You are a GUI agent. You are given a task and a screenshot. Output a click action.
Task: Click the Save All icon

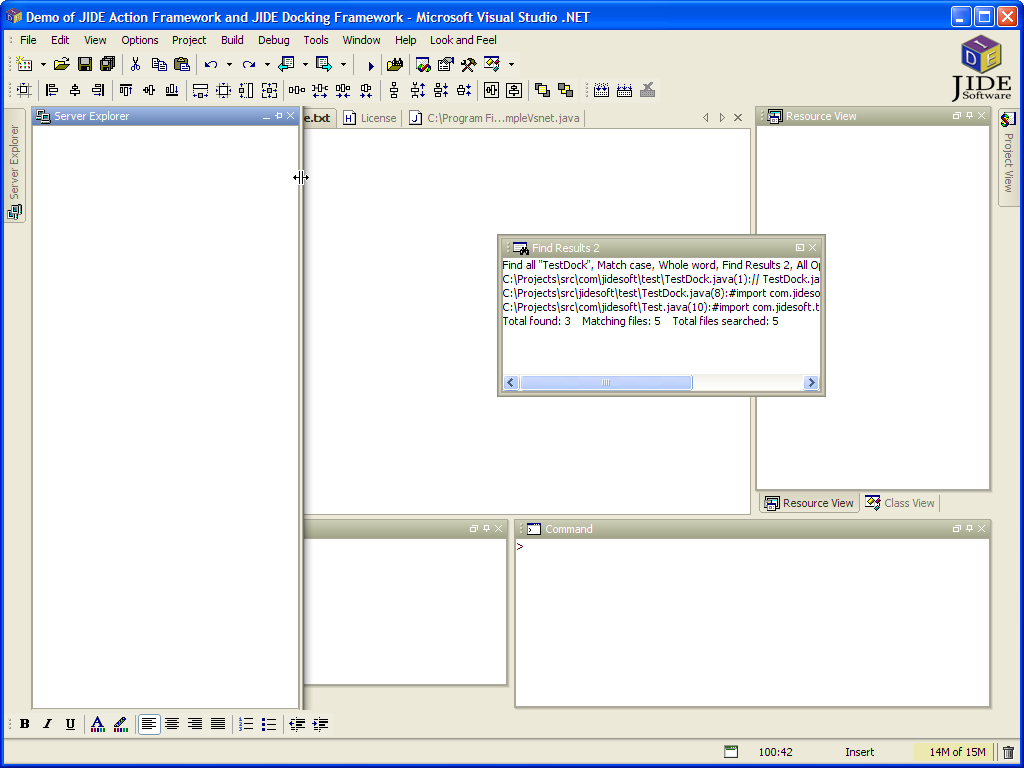tap(107, 64)
